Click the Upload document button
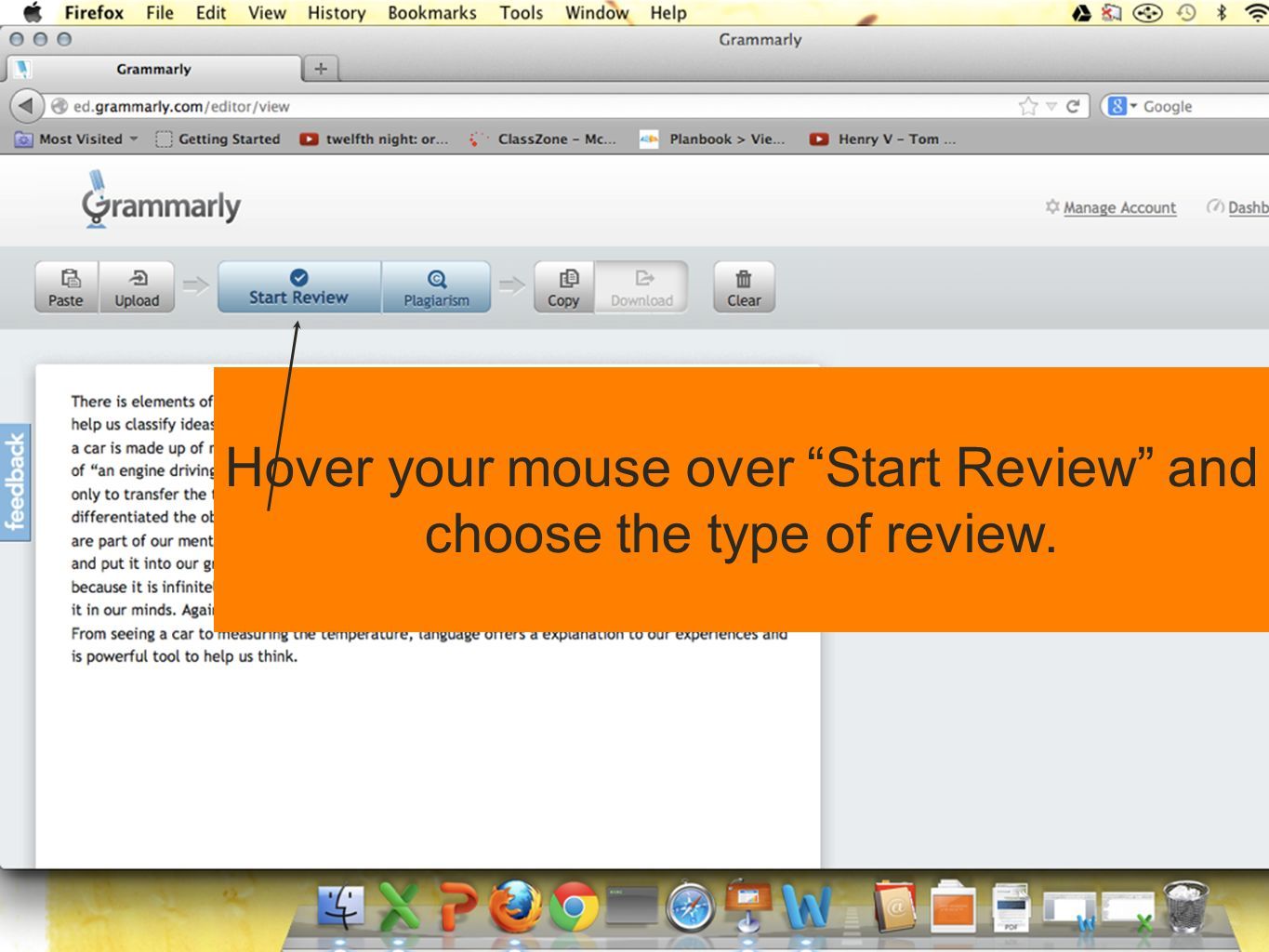The image size is (1269, 952). coord(137,287)
